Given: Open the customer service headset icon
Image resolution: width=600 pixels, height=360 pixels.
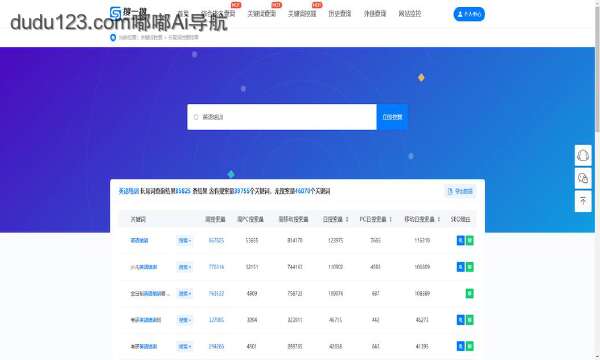Looking at the screenshot, I should click(583, 155).
